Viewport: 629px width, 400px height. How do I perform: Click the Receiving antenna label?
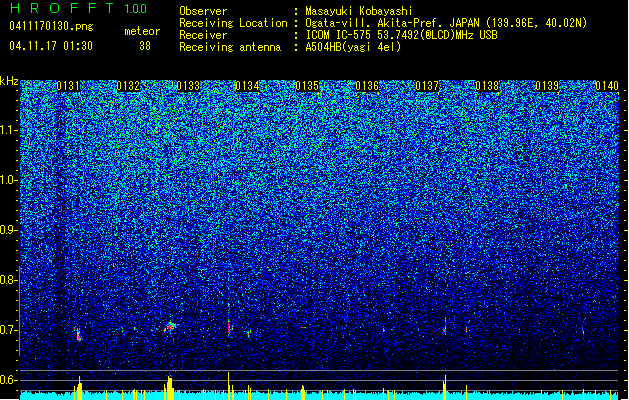pyautogui.click(x=230, y=47)
